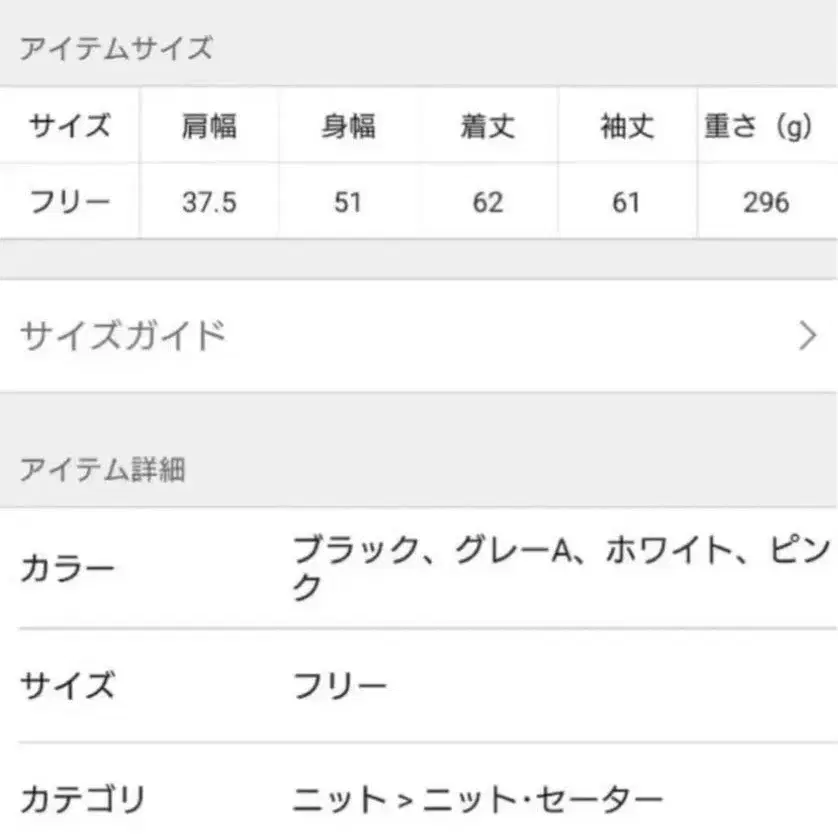Click the 61 sleeve length value
Screen dimensions: 838x838
tap(626, 202)
